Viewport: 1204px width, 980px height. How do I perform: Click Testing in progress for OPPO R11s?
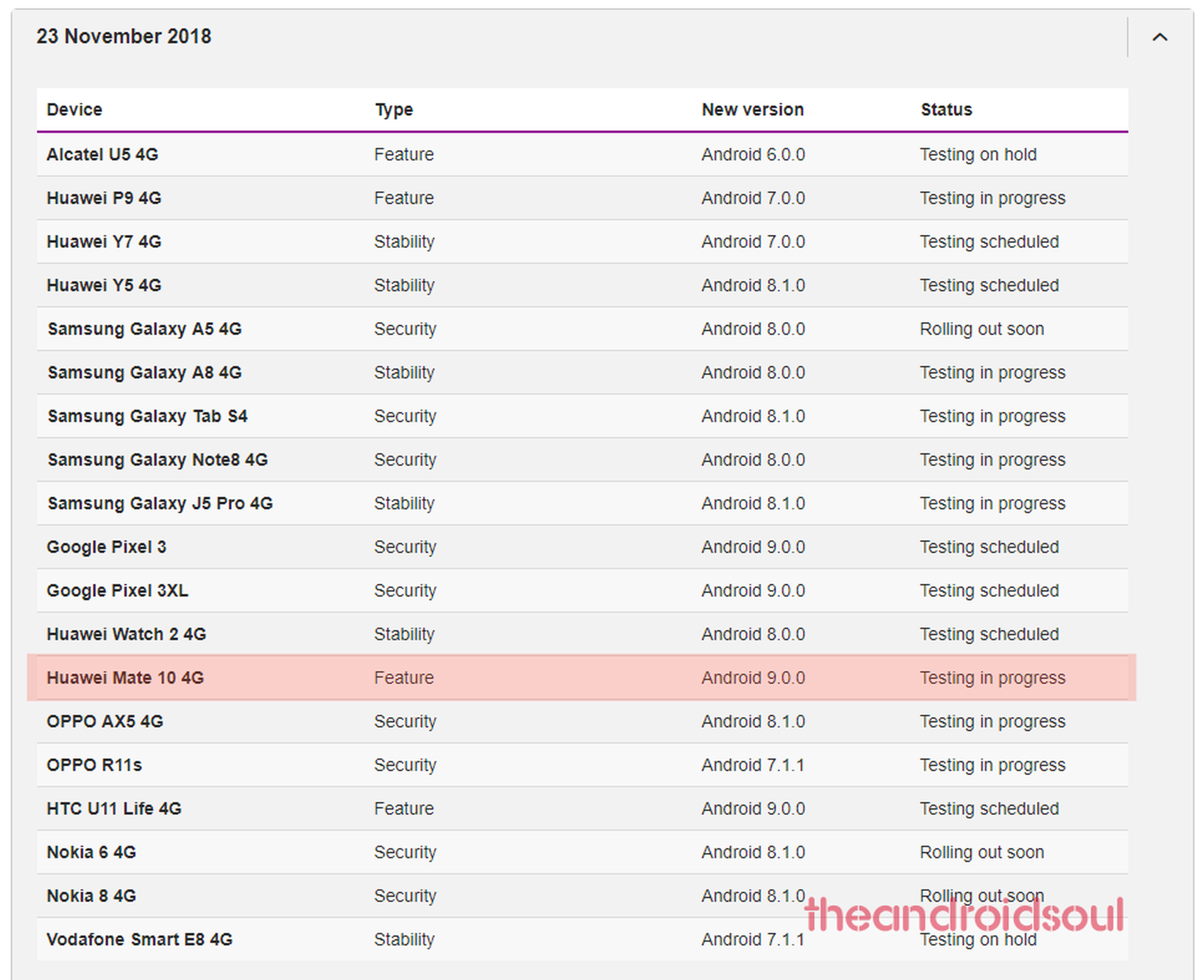coord(993,765)
